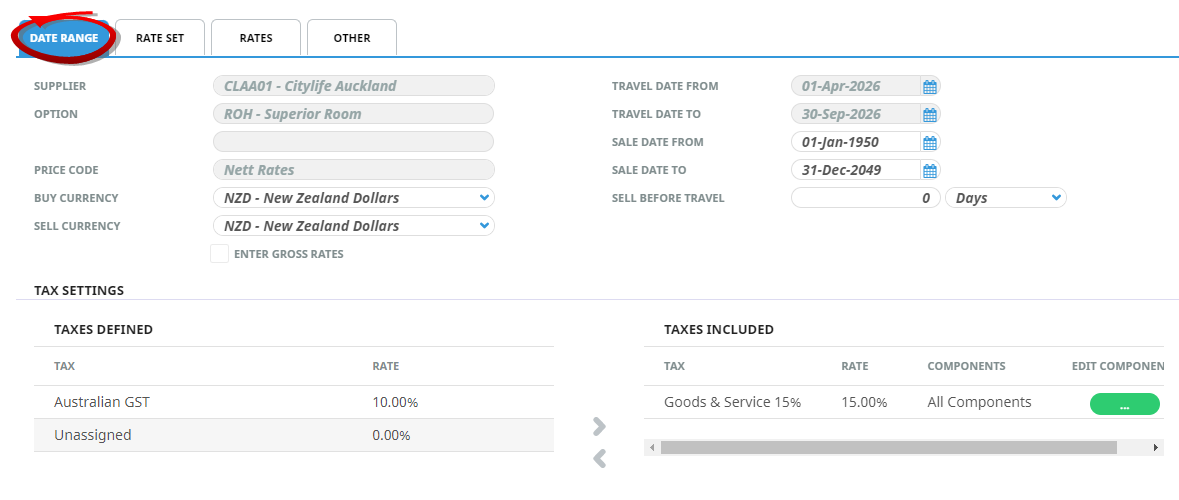Screen dimensions: 1179x500
Task: Click left chevron to remove included tax
Action: point(599,458)
